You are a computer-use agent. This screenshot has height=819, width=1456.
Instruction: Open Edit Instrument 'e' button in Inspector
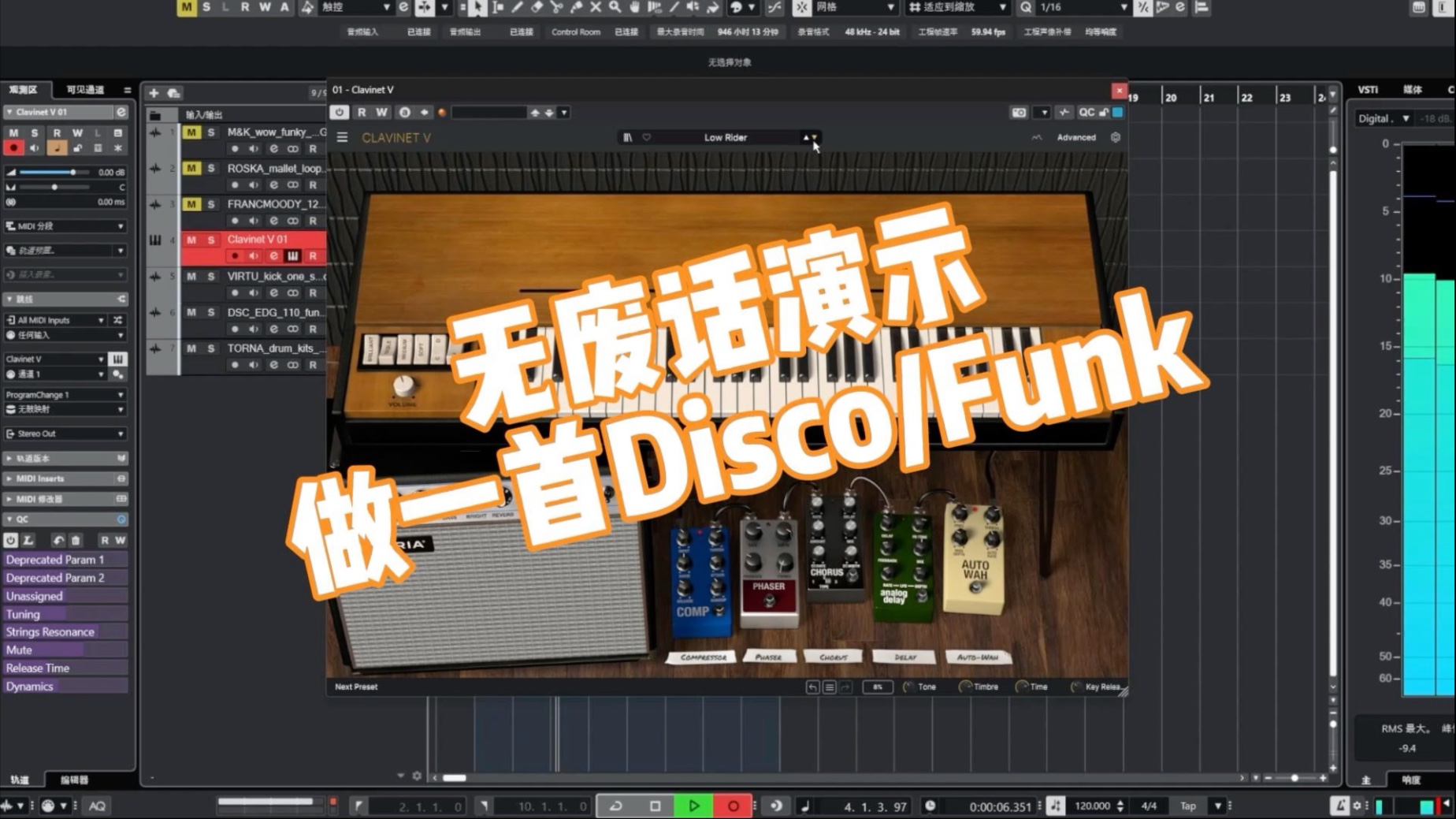121,112
